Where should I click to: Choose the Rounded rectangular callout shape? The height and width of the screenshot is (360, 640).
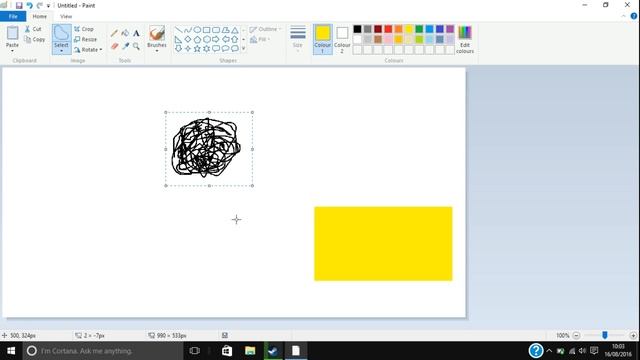pos(216,49)
